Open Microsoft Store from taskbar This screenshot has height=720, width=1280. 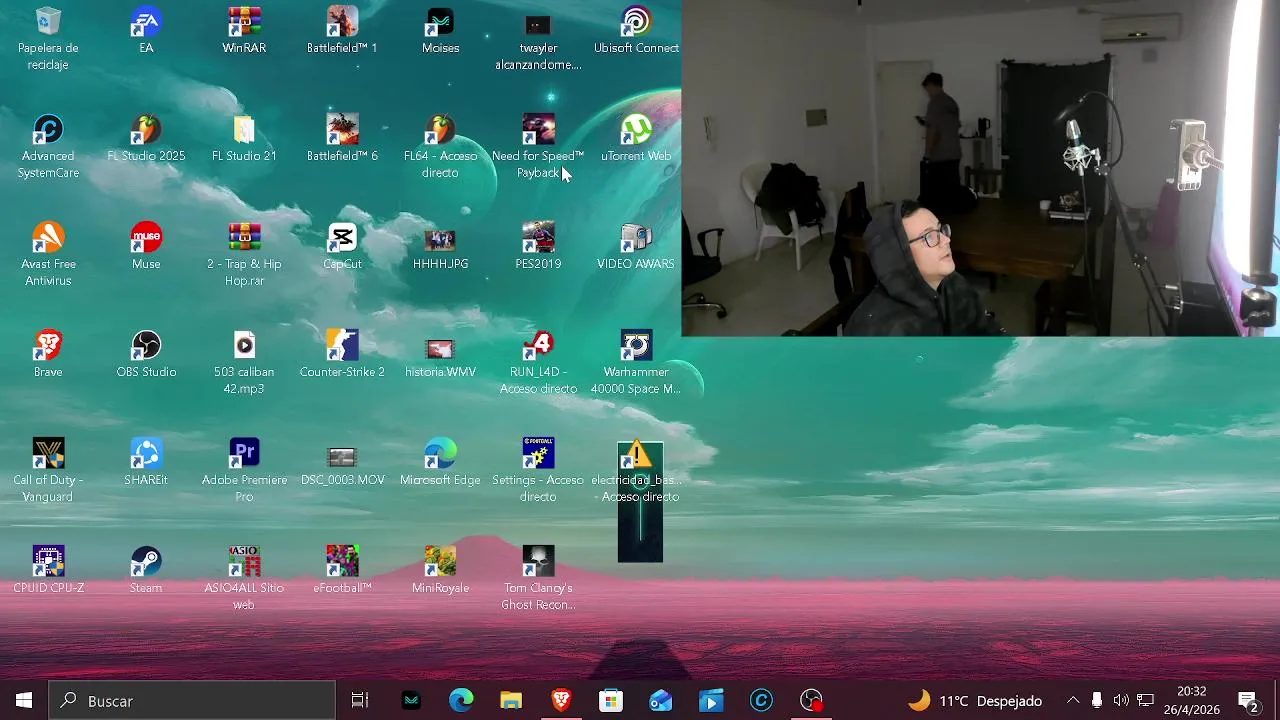(611, 701)
